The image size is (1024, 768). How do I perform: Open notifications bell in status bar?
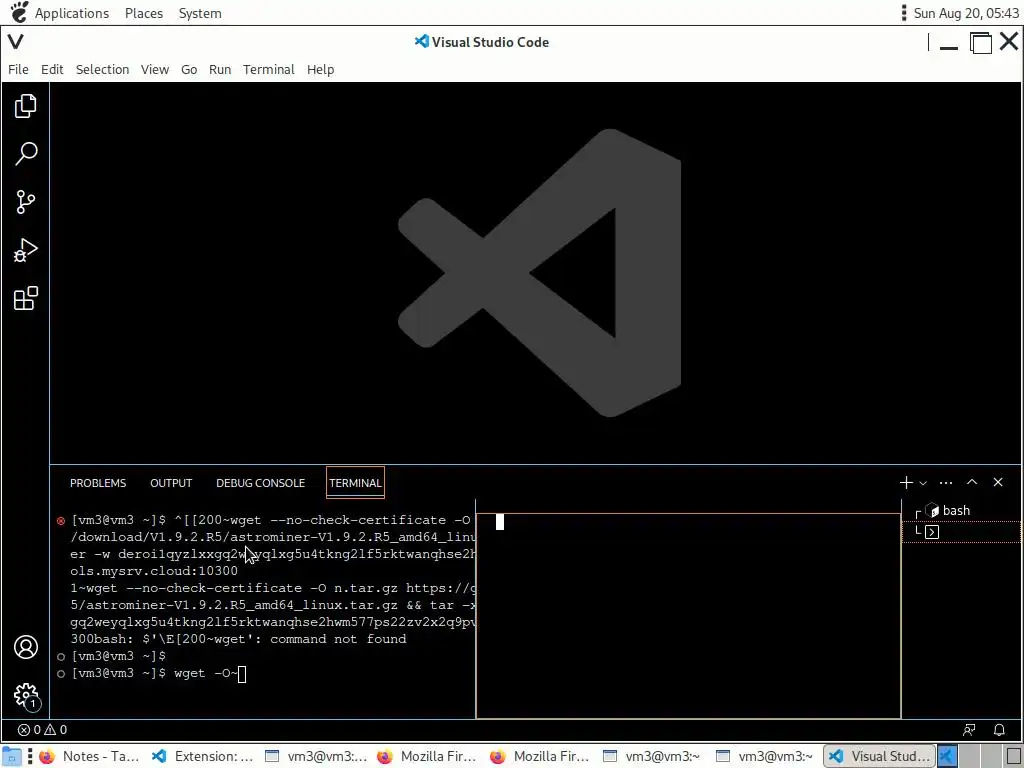[x=999, y=730]
